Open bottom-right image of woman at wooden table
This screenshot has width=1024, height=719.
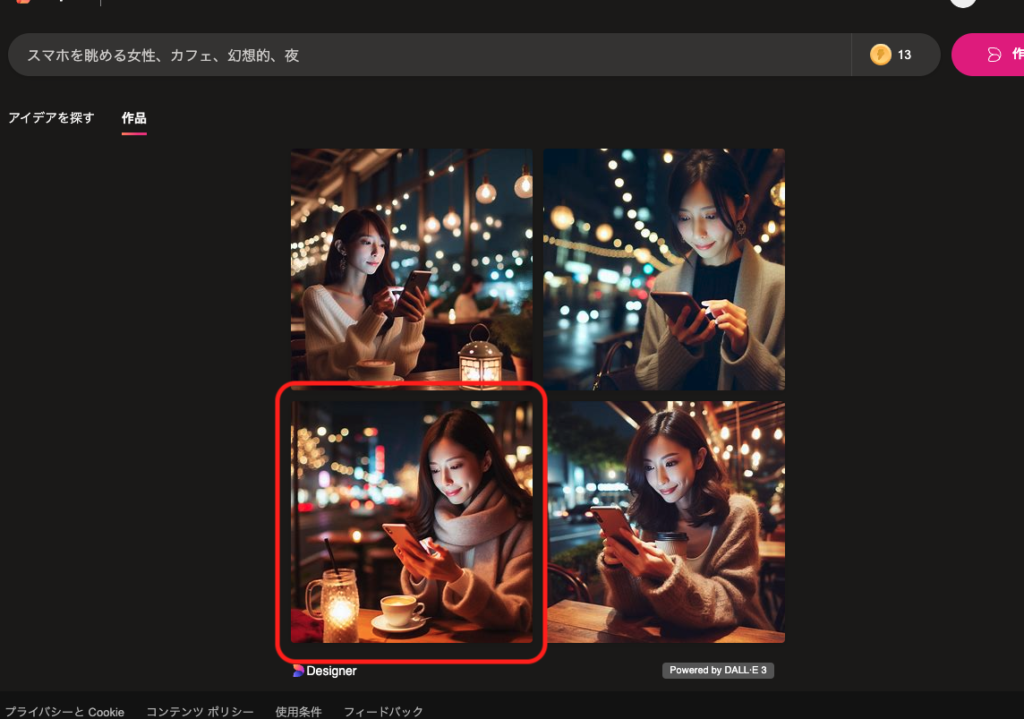[x=664, y=522]
